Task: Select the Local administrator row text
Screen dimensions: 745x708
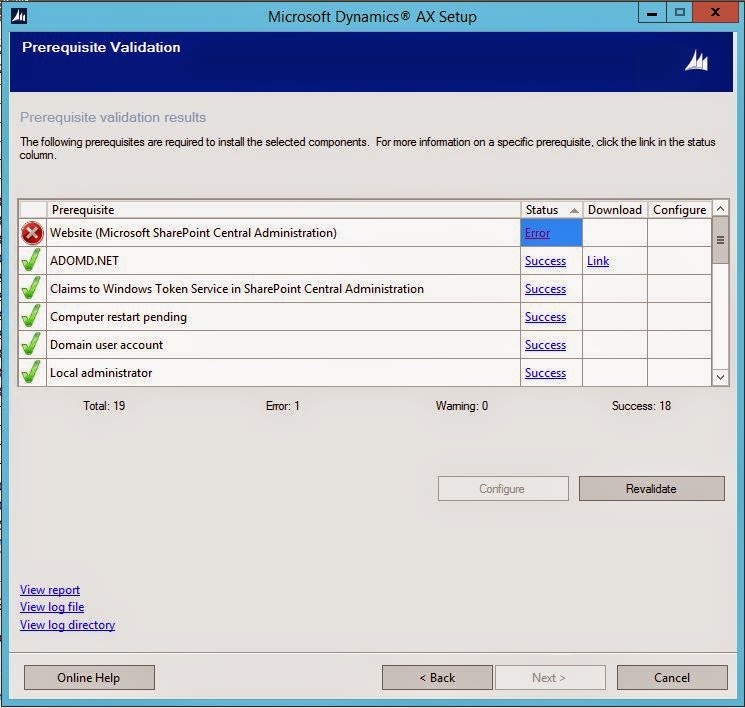Action: 101,373
